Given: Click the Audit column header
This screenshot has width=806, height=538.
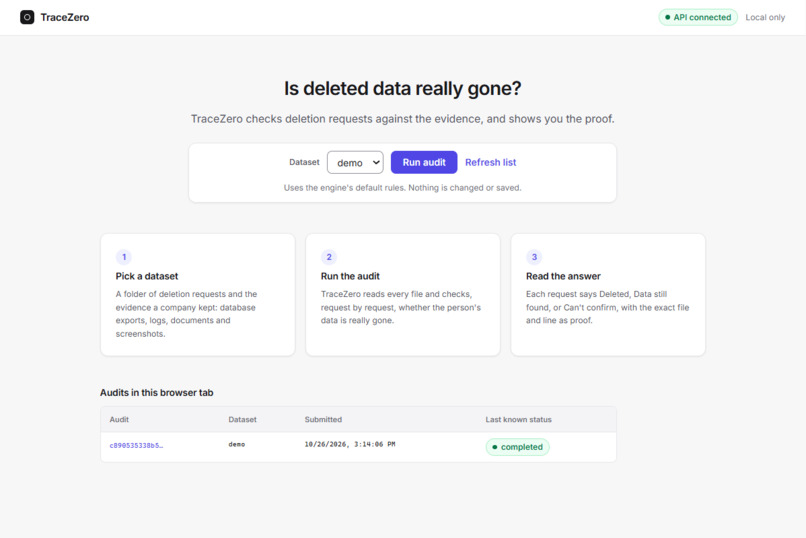Looking at the screenshot, I should [x=119, y=419].
